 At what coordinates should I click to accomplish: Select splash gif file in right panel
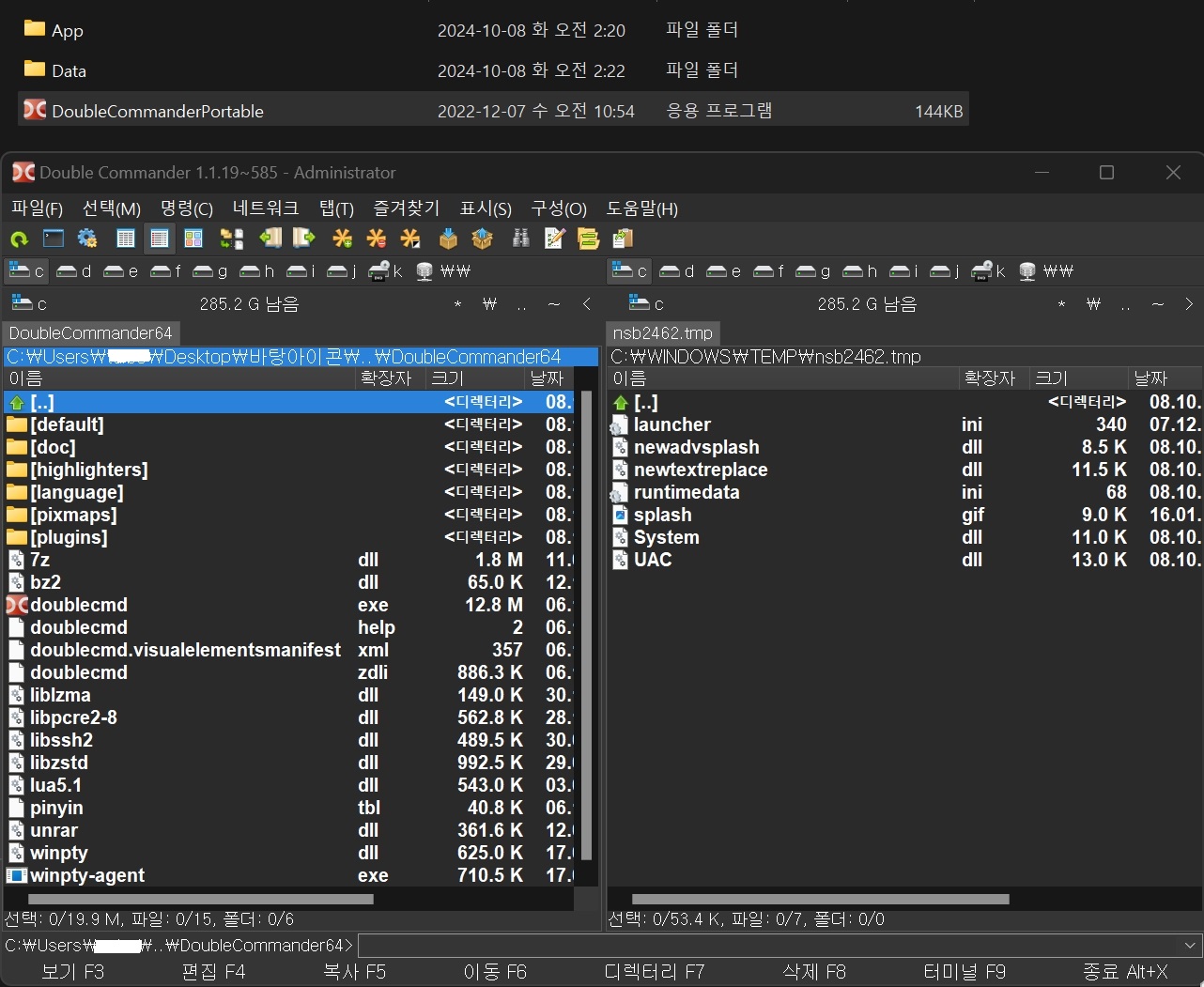(x=904, y=515)
